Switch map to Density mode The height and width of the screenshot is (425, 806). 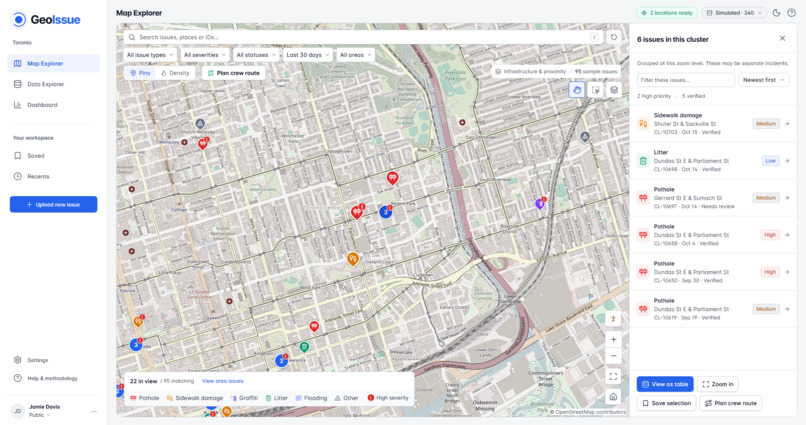click(x=175, y=73)
